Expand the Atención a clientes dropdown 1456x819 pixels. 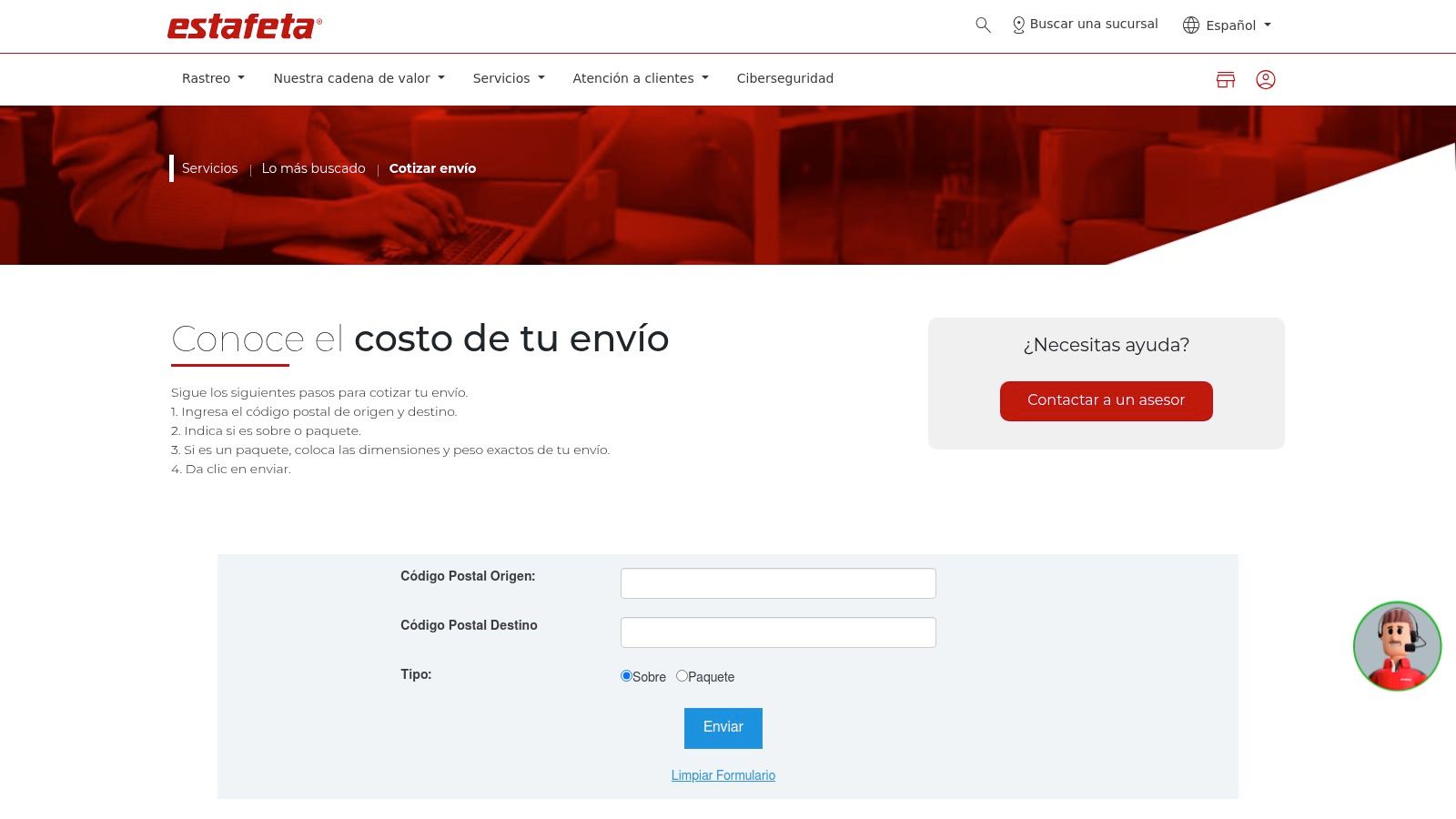pyautogui.click(x=640, y=78)
